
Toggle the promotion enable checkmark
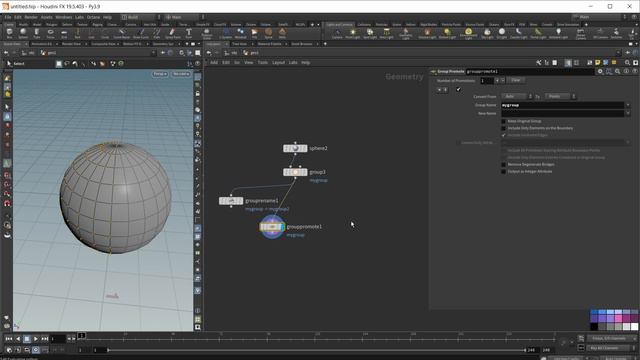pyautogui.click(x=458, y=89)
